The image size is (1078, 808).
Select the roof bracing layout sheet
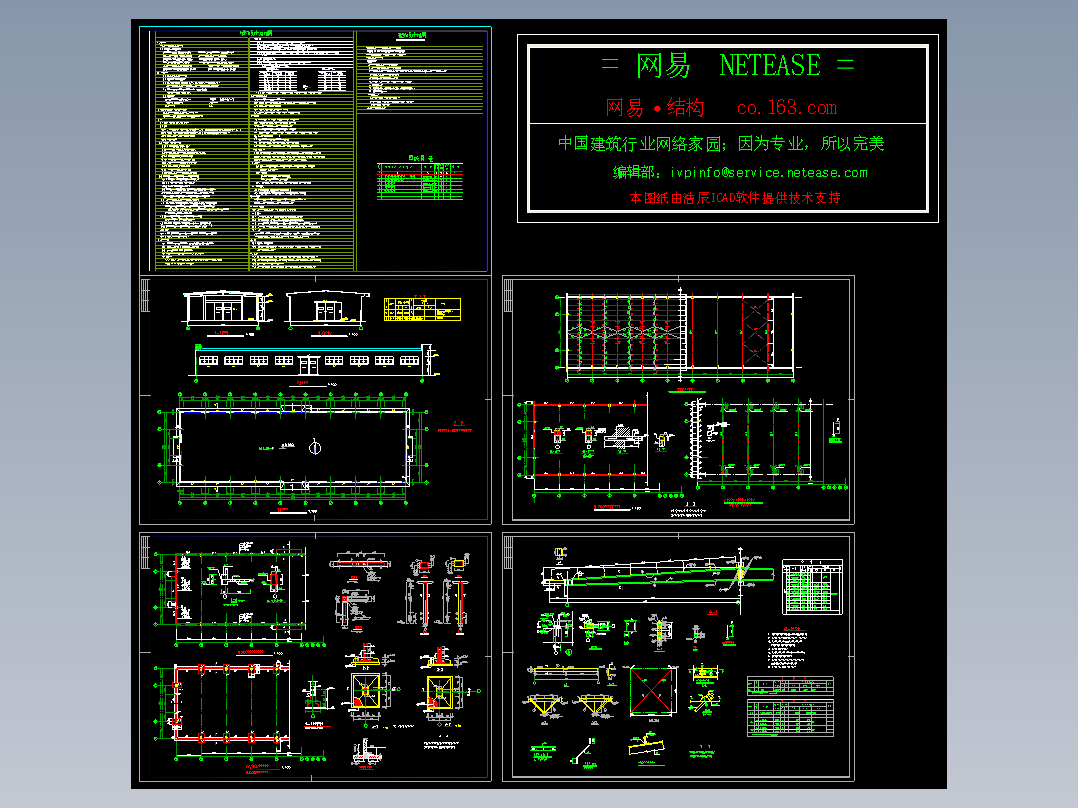(x=679, y=400)
